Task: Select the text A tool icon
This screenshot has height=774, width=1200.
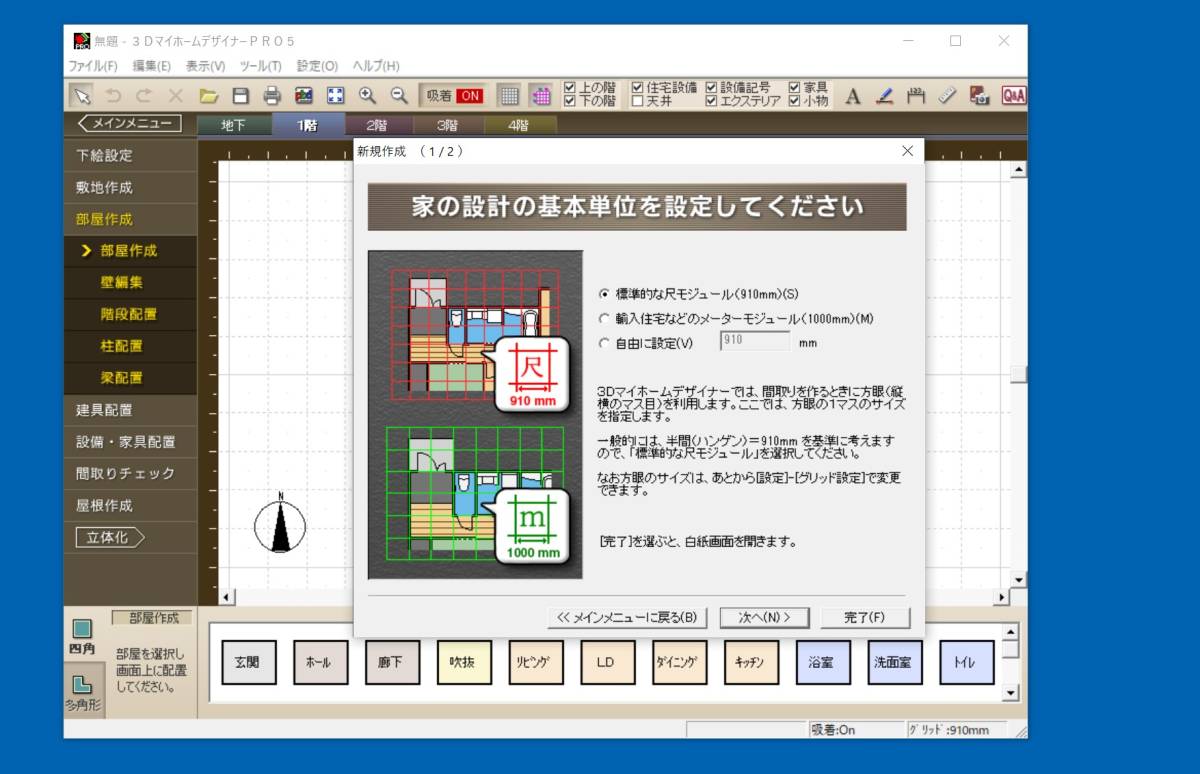Action: [853, 96]
